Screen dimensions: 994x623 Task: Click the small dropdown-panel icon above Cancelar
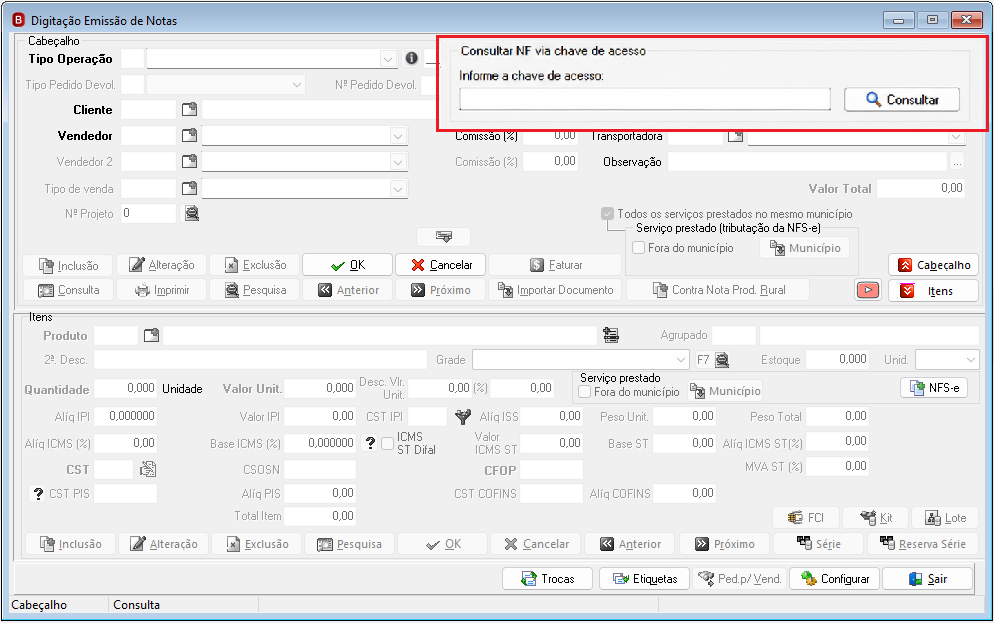pyautogui.click(x=444, y=236)
